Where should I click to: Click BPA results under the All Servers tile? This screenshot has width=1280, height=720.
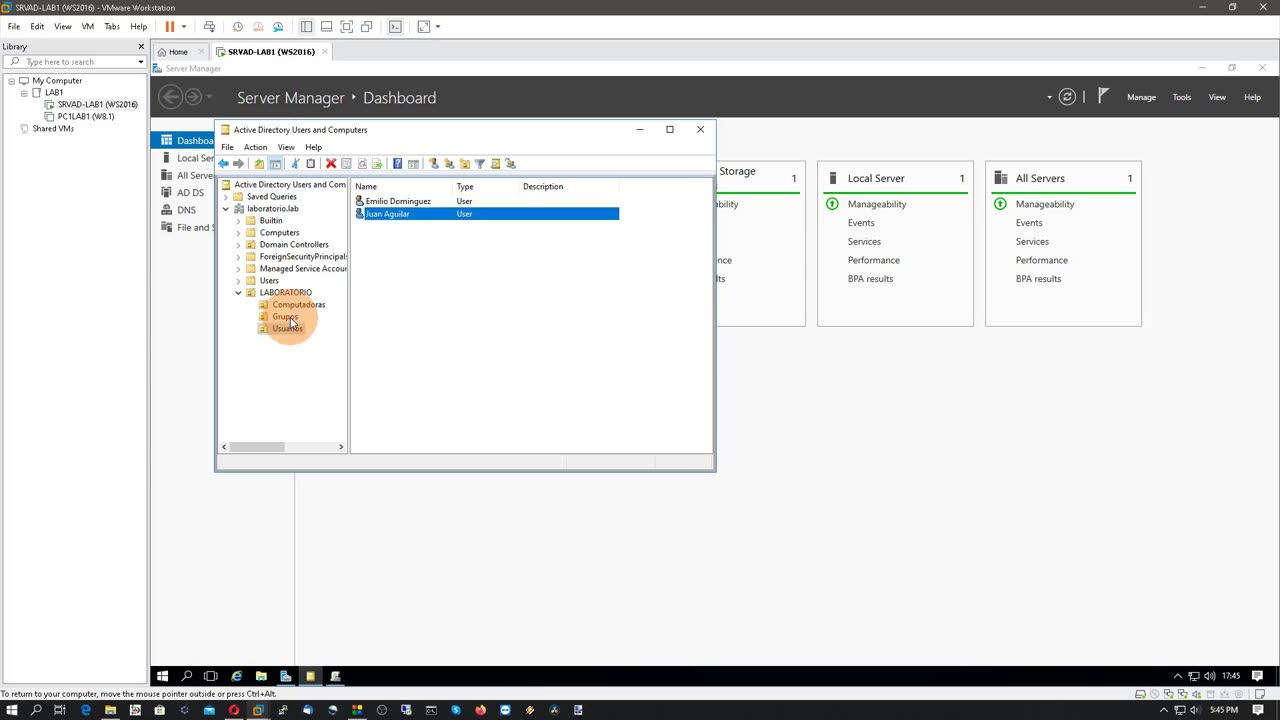[x=1038, y=279]
